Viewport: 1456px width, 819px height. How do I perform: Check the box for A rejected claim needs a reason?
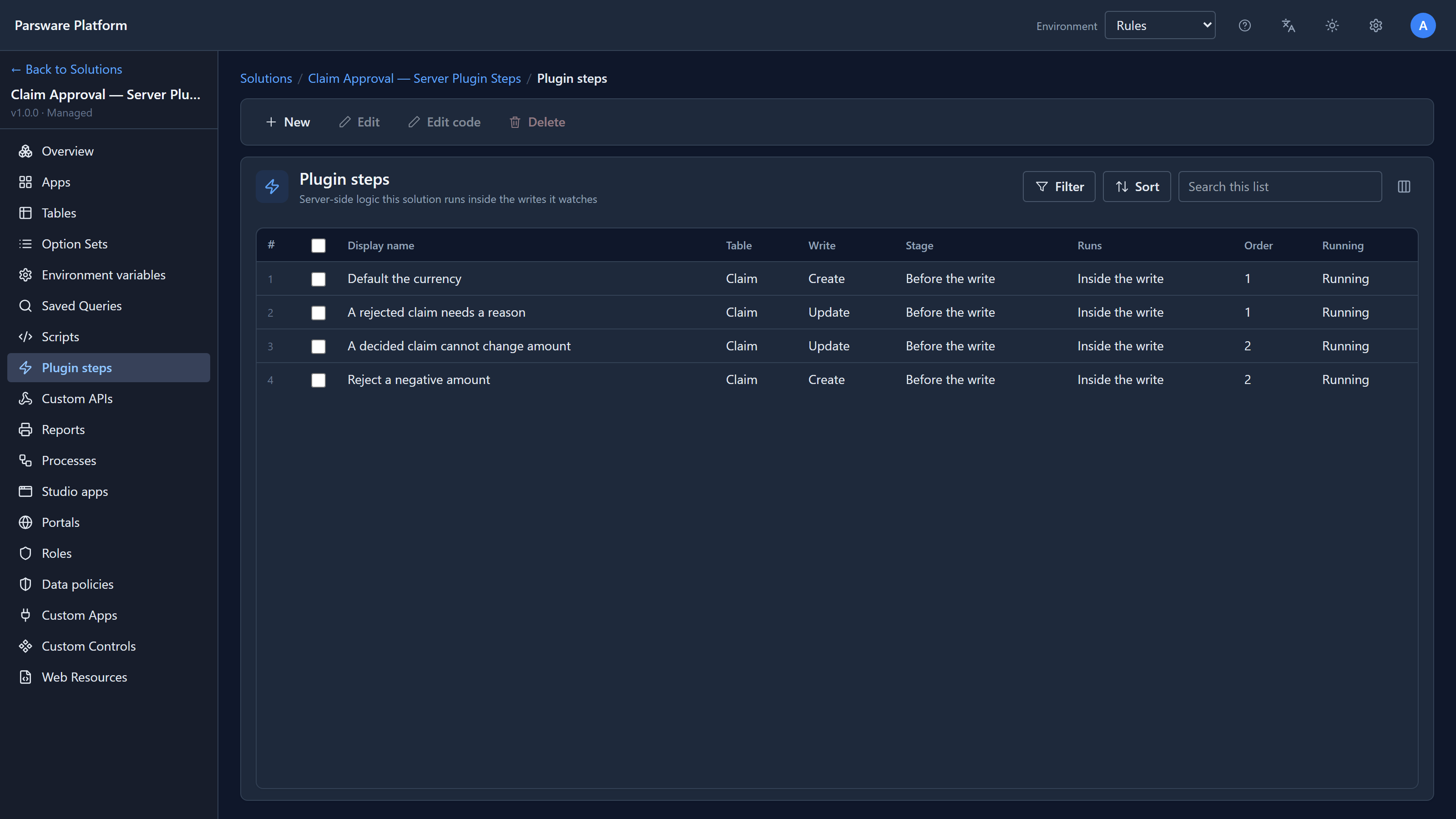318,313
